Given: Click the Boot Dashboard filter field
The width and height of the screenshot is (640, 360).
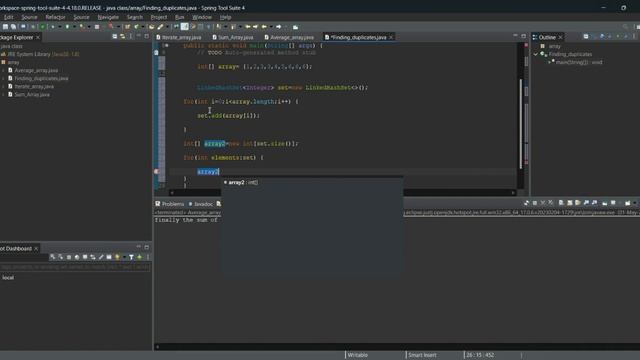Looking at the screenshot, I should coord(76,267).
